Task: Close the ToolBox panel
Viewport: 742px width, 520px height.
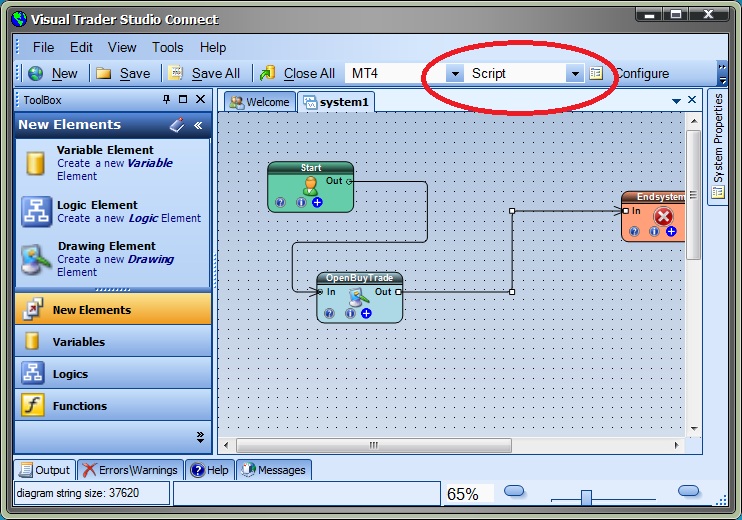Action: coord(201,99)
